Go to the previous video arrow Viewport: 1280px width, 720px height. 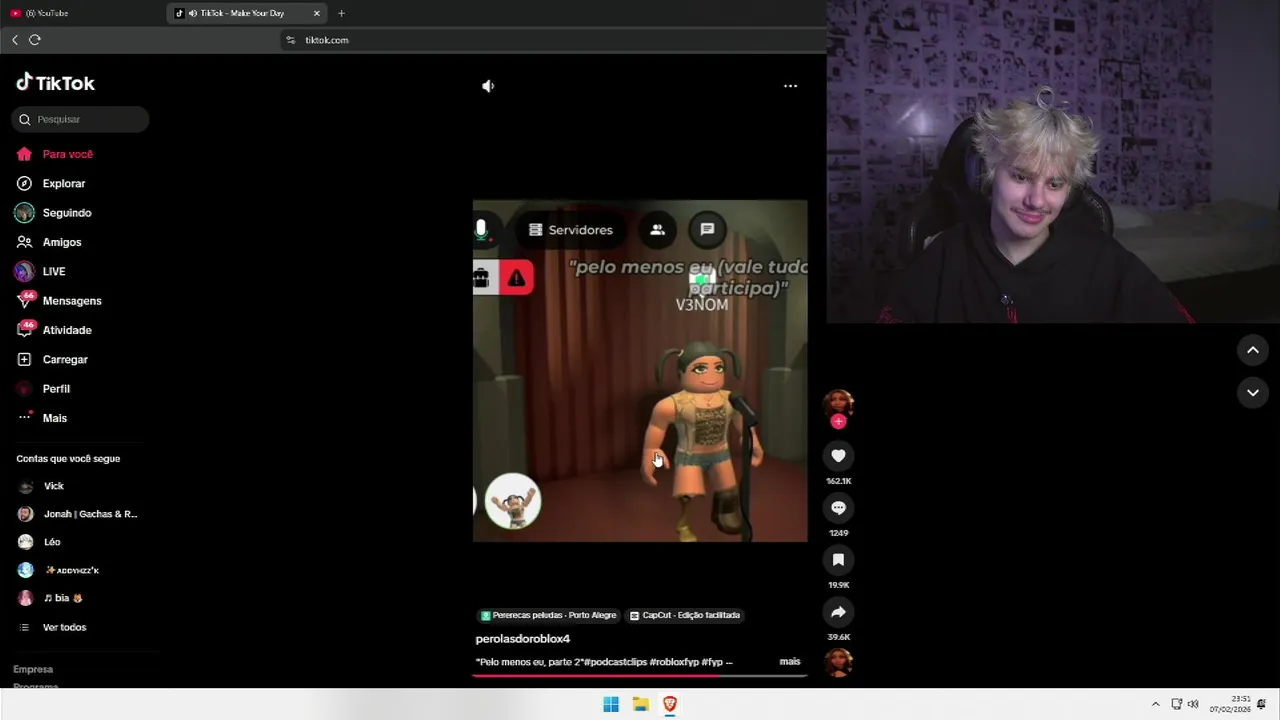(1252, 350)
